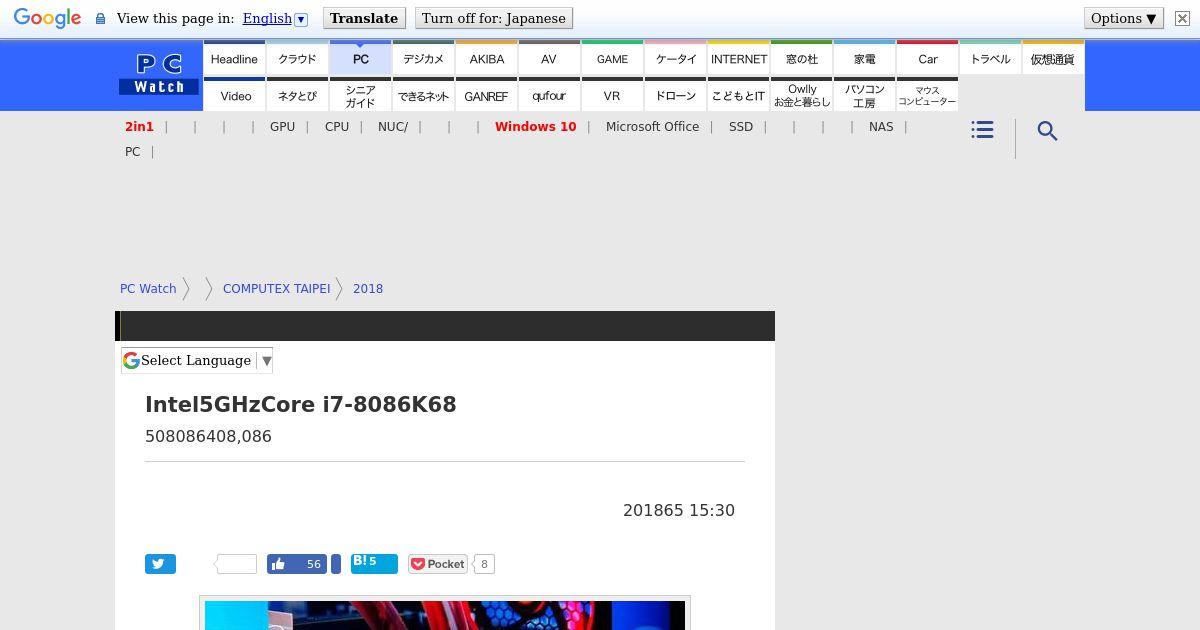Click the CPU topic link
Viewport: 1200px width, 630px height.
pos(337,126)
